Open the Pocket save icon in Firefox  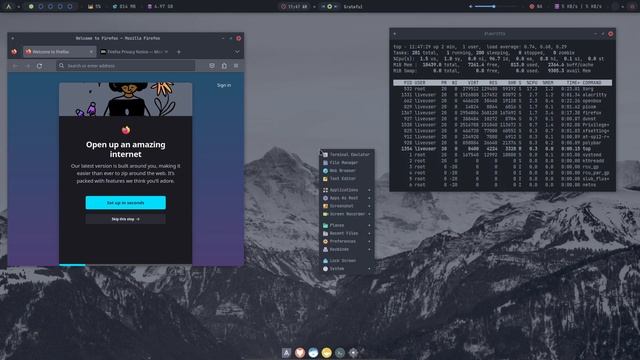212,66
